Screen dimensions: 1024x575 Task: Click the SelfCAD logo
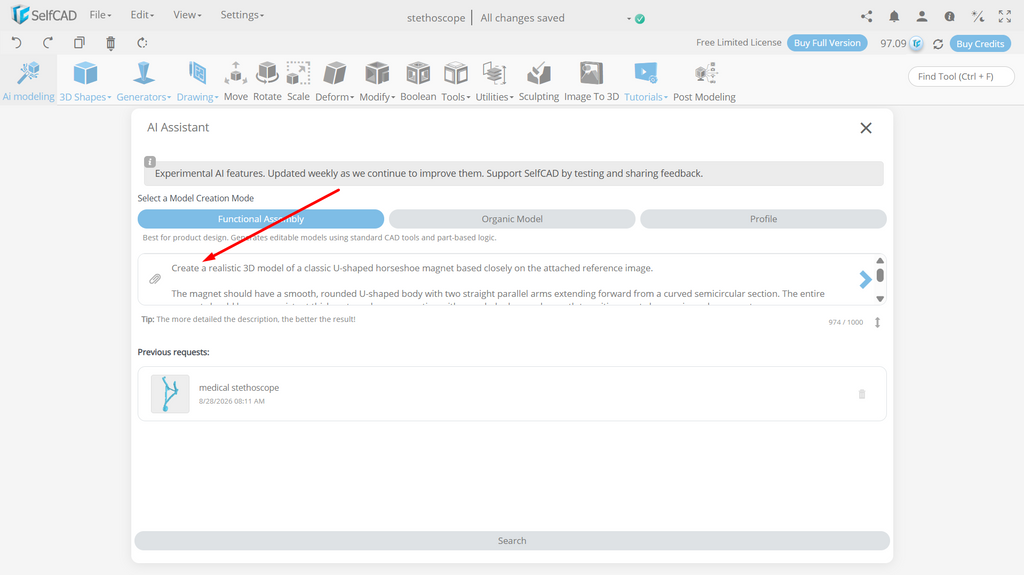44,14
